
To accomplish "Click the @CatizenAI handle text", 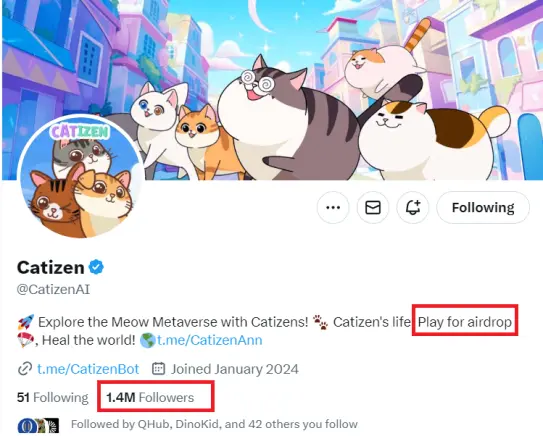I will click(53, 289).
